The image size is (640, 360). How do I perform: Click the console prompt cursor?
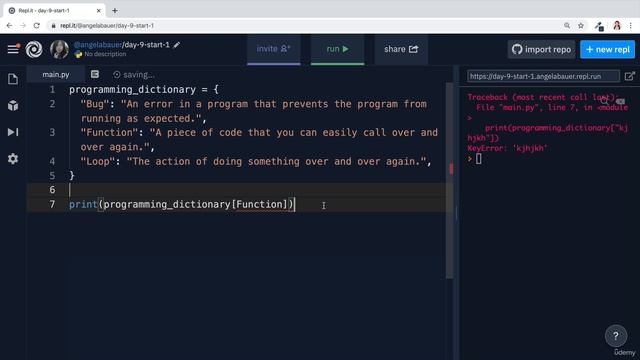pos(478,159)
